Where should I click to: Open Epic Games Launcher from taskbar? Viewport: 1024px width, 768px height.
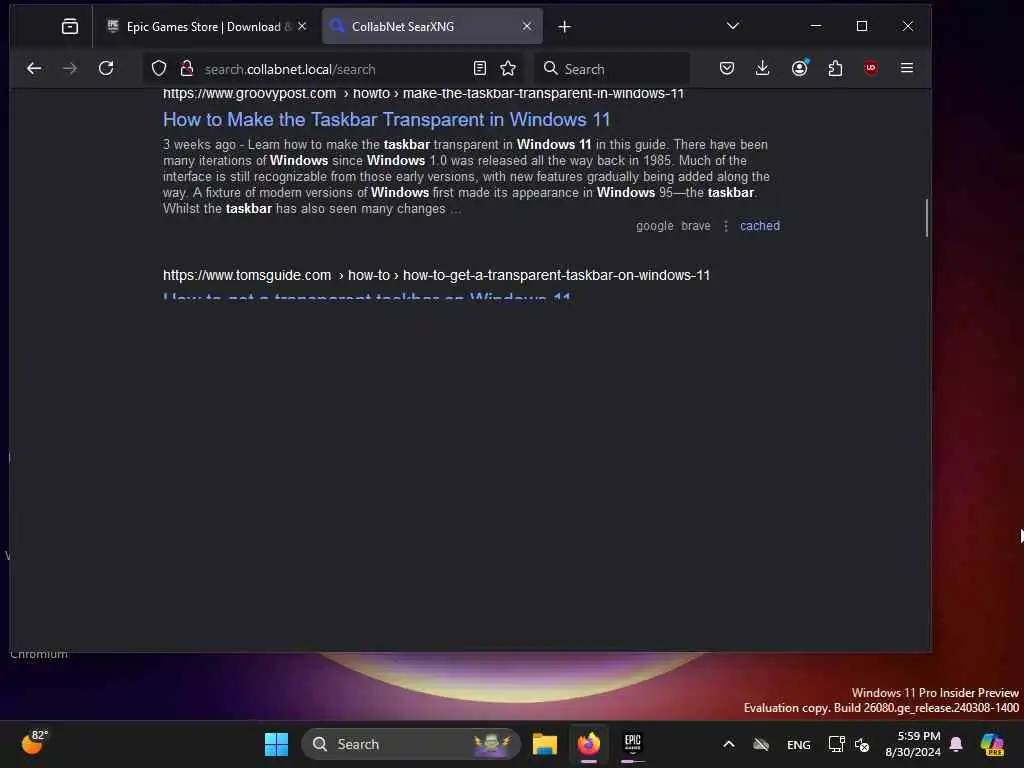click(633, 744)
